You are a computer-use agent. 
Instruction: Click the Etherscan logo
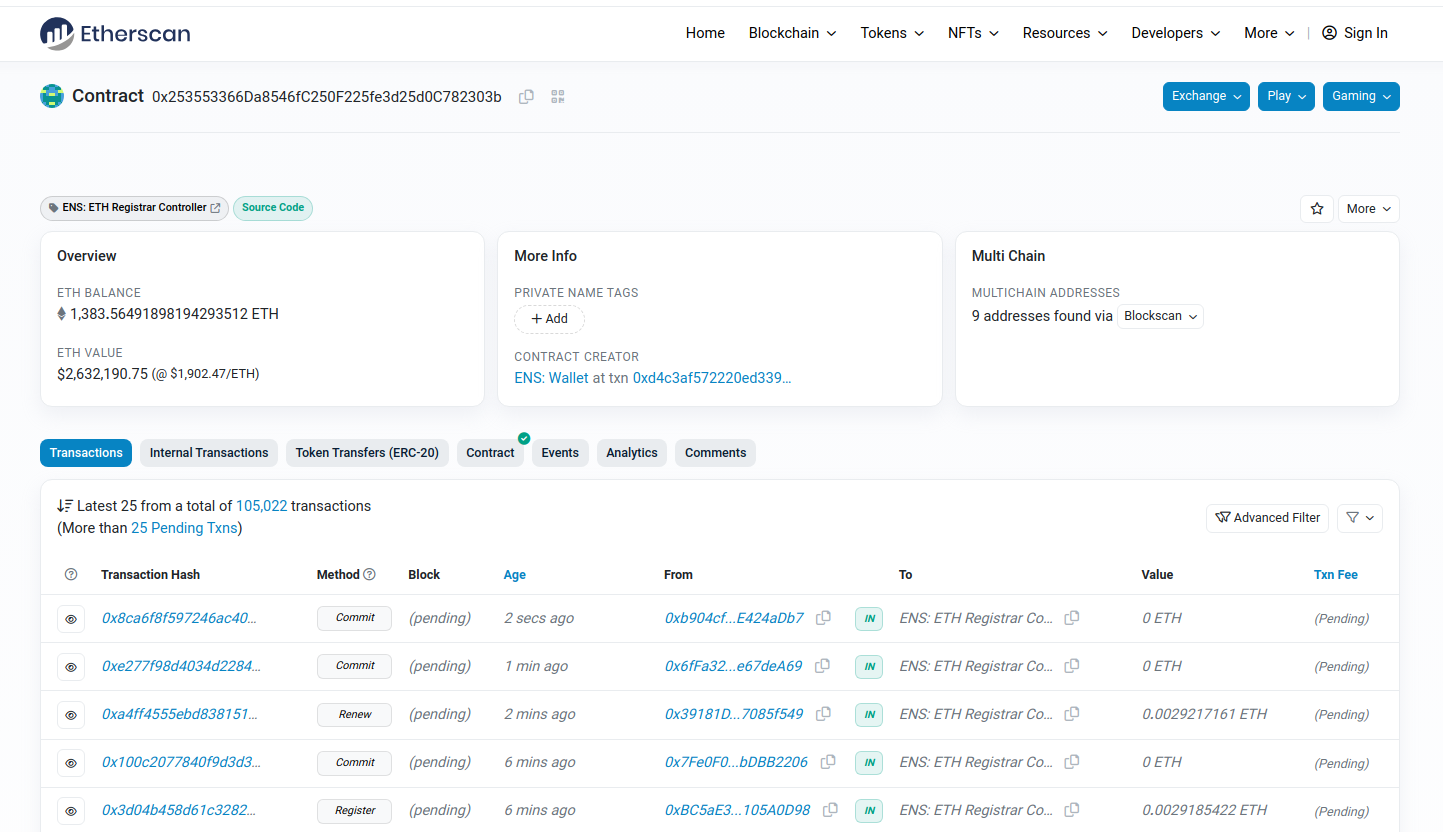click(x=115, y=33)
